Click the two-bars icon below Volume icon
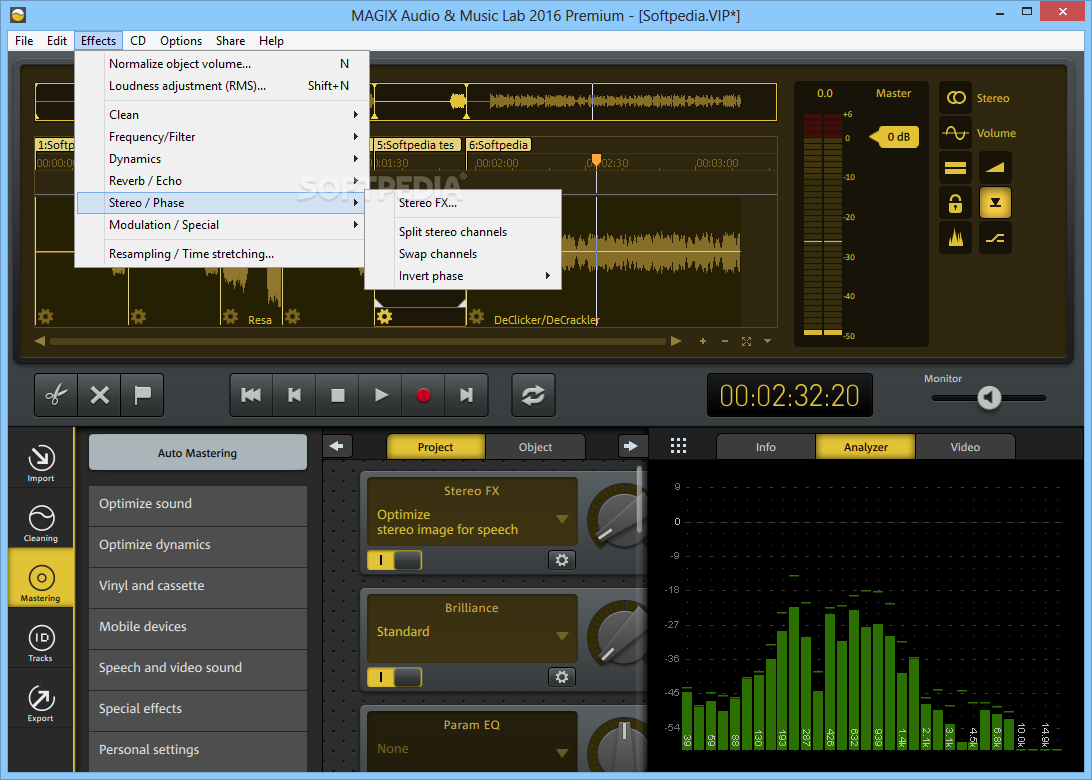 pos(956,168)
